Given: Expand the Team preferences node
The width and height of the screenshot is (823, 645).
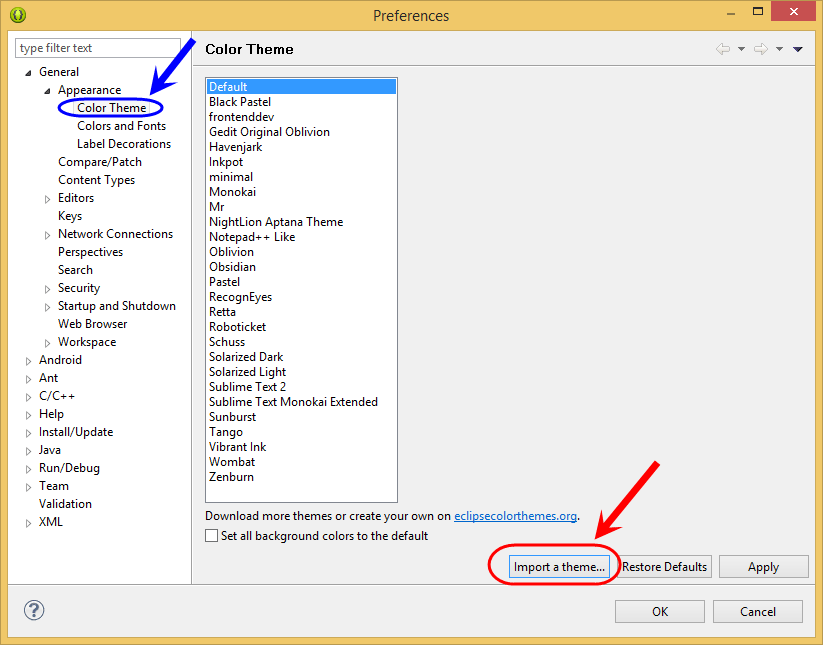Looking at the screenshot, I should 28,487.
